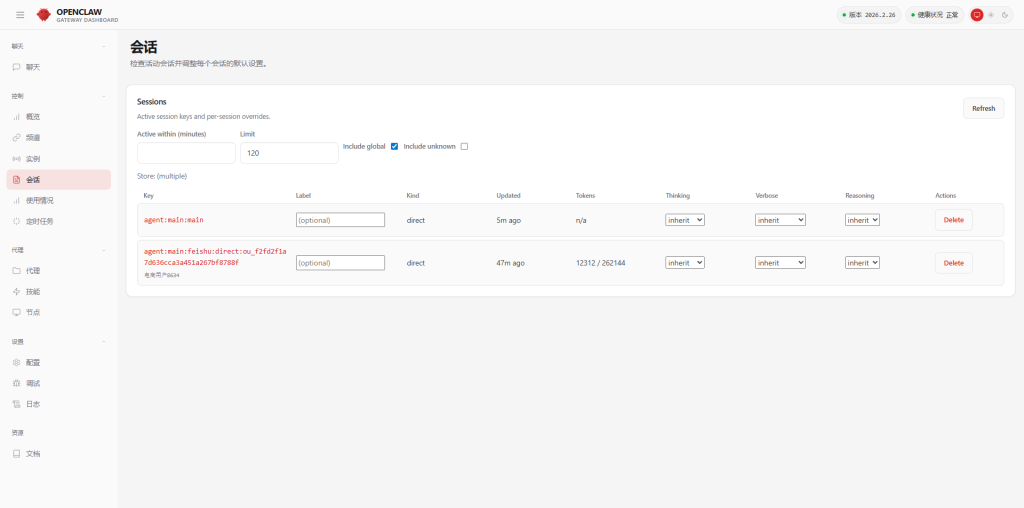Open 概览 overview in sidebar
The image size is (1024, 508).
33,116
